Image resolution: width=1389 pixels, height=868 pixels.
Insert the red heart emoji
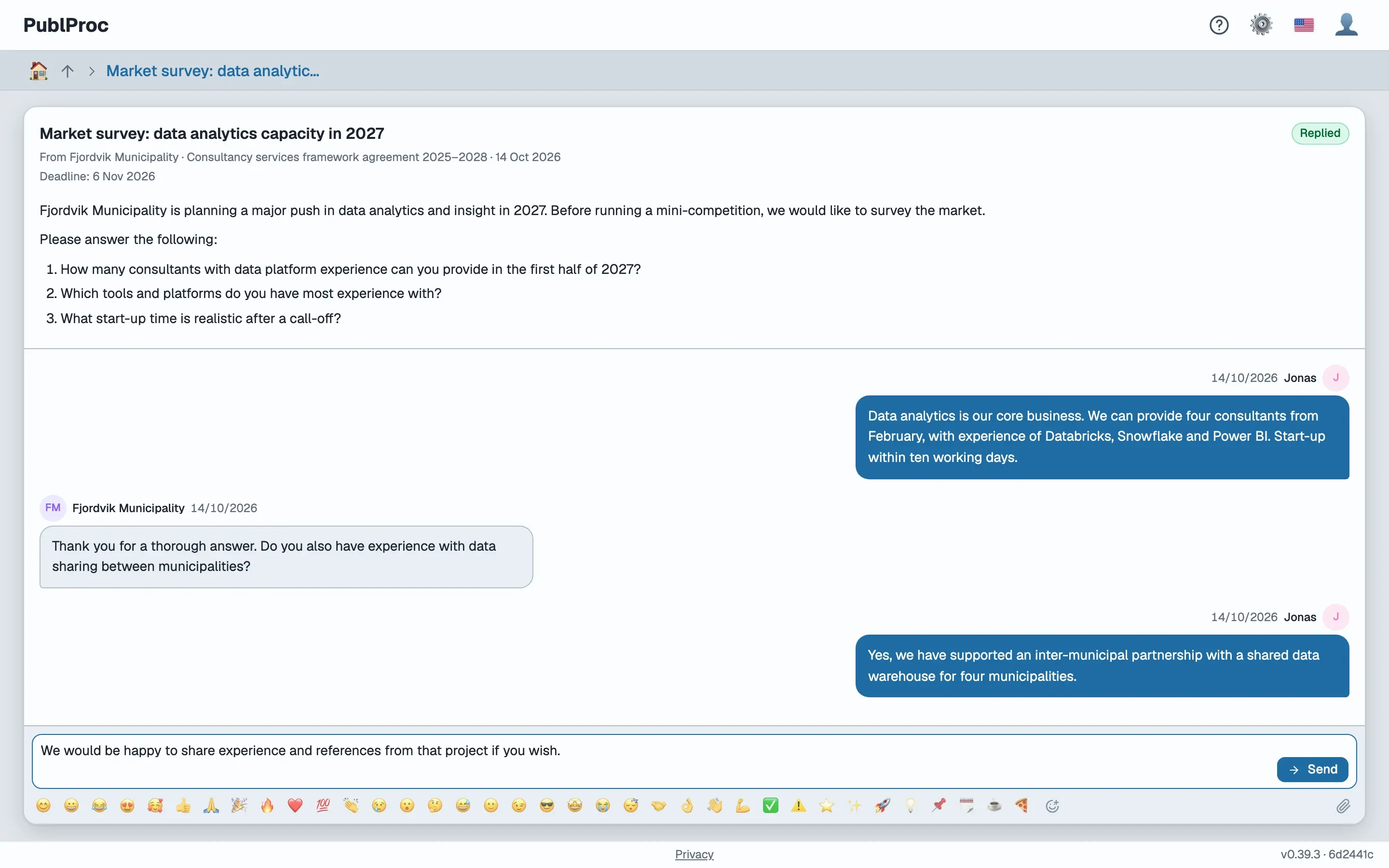[x=295, y=806]
